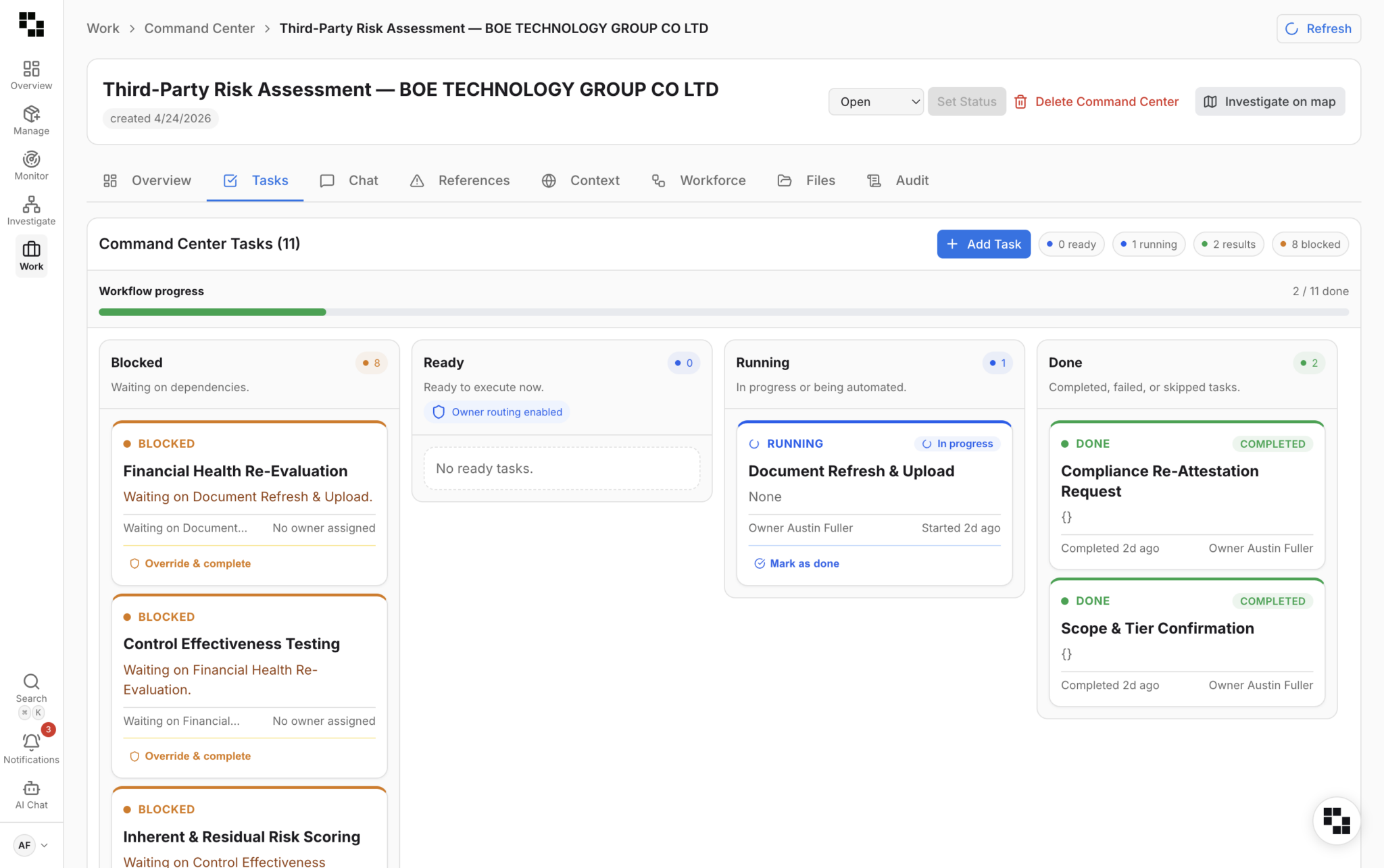This screenshot has width=1384, height=868.
Task: Override & complete Financial Health Re-Evaluation
Action: pos(190,563)
